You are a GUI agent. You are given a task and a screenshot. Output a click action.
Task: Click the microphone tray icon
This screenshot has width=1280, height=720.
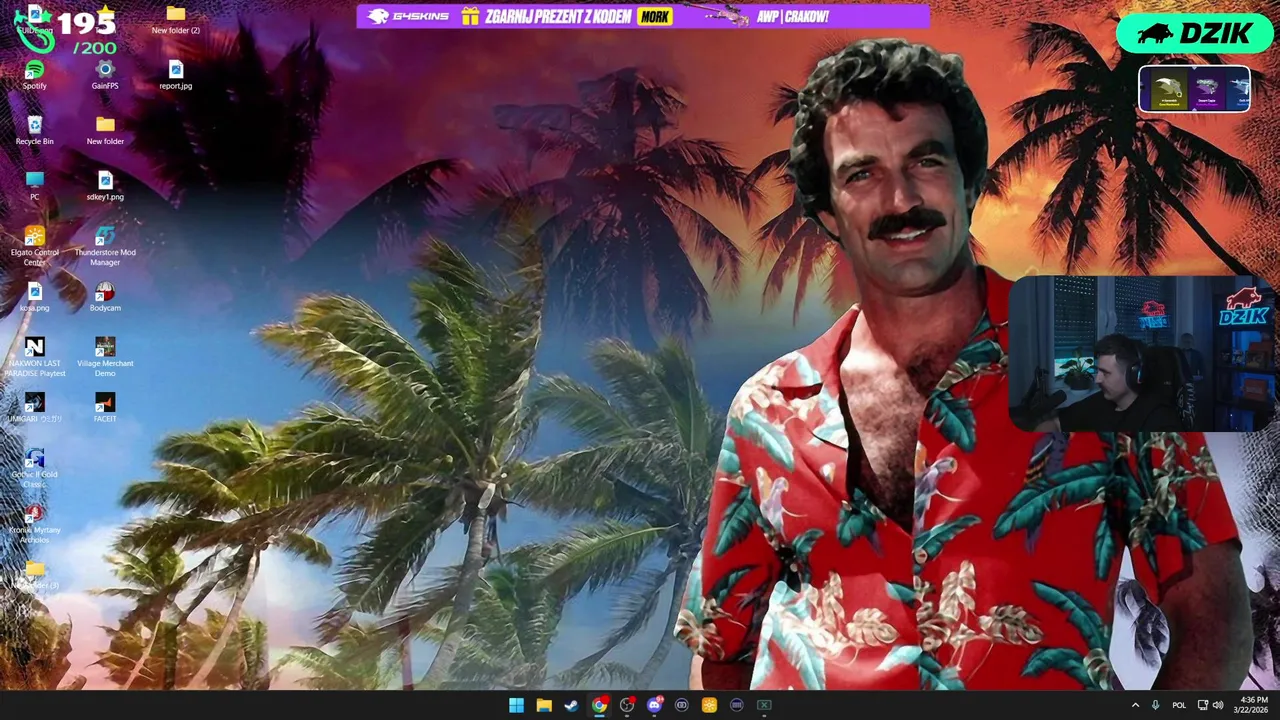[1155, 705]
